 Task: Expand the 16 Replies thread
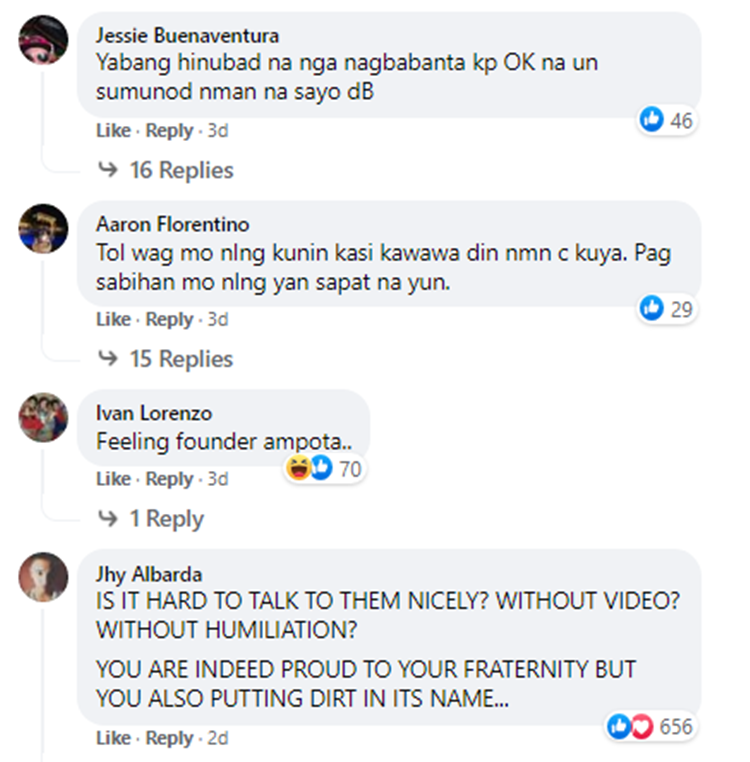point(181,170)
